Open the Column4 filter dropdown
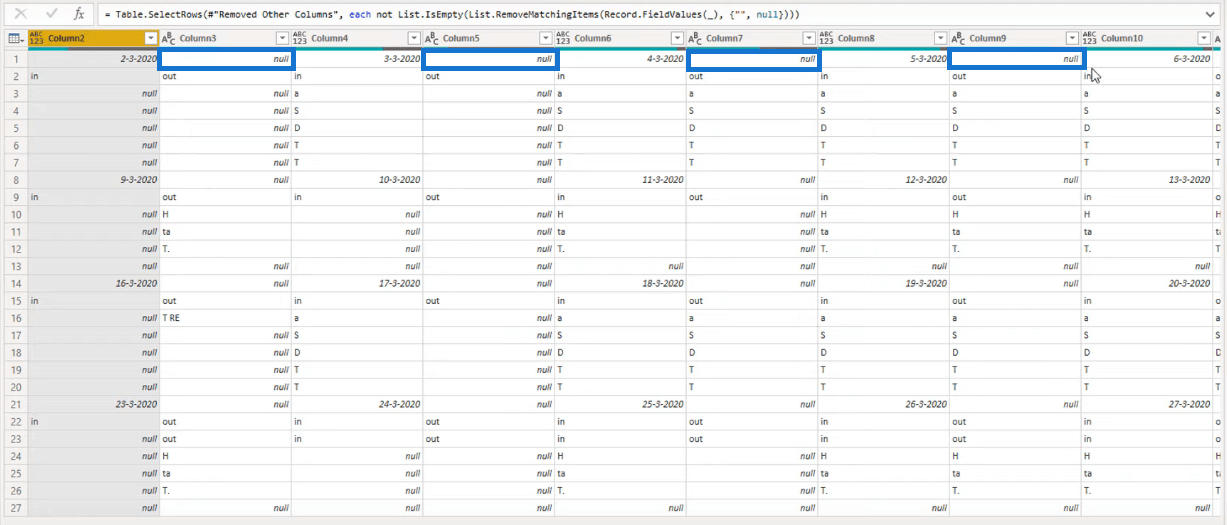This screenshot has height=525, width=1227. pyautogui.click(x=413, y=38)
